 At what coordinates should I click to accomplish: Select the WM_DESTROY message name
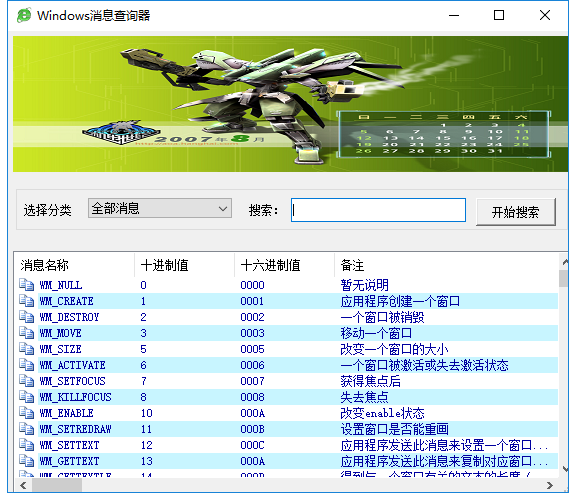click(69, 317)
